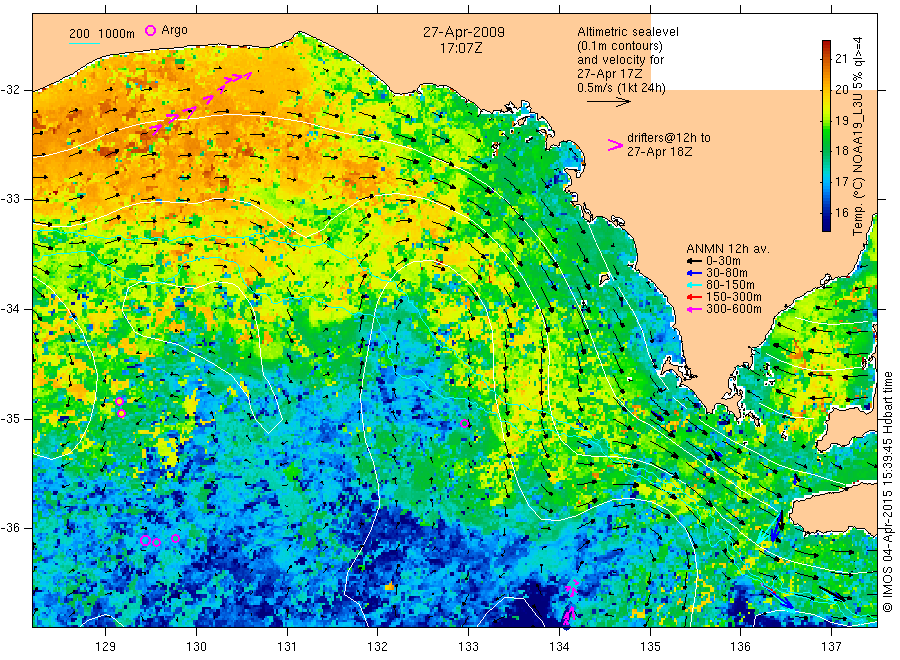Click the time label 17:07Z
900x660 pixels.
461,49
